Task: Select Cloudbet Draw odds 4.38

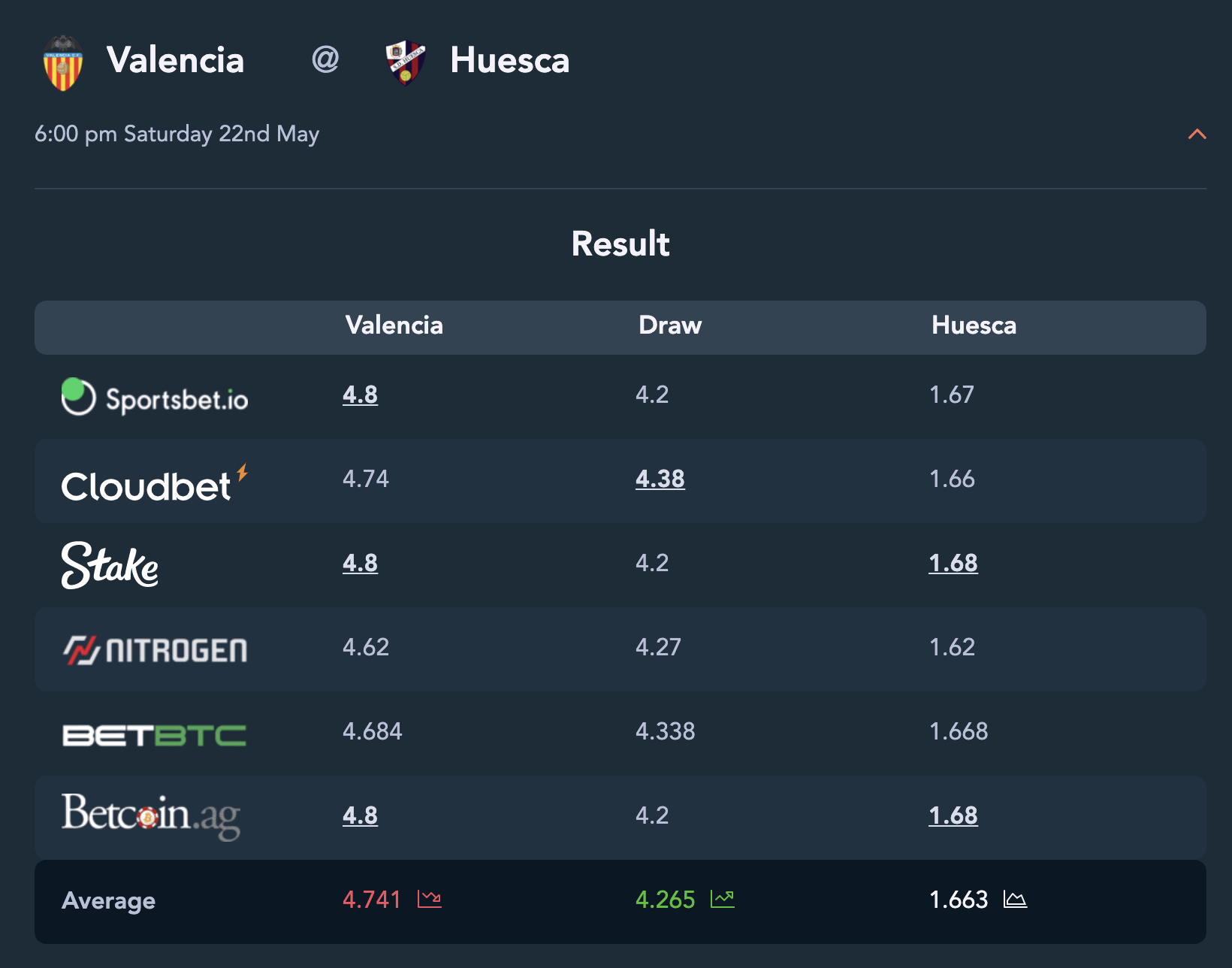Action: coord(660,479)
